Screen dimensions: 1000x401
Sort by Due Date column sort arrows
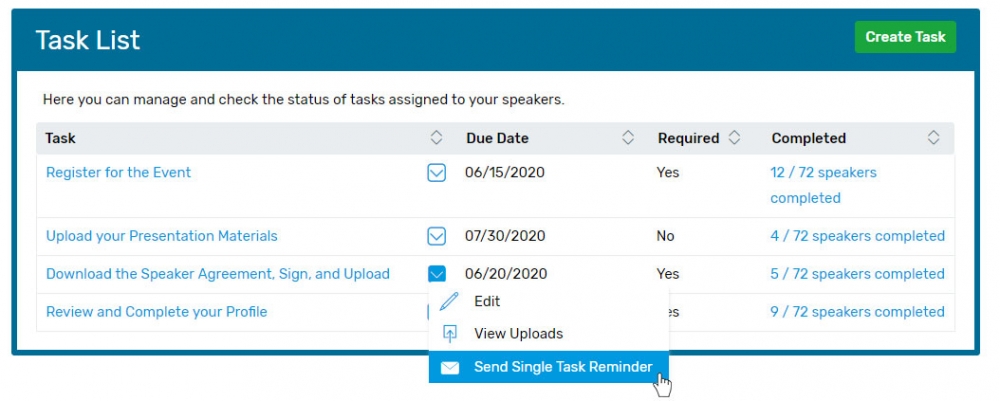tap(629, 138)
